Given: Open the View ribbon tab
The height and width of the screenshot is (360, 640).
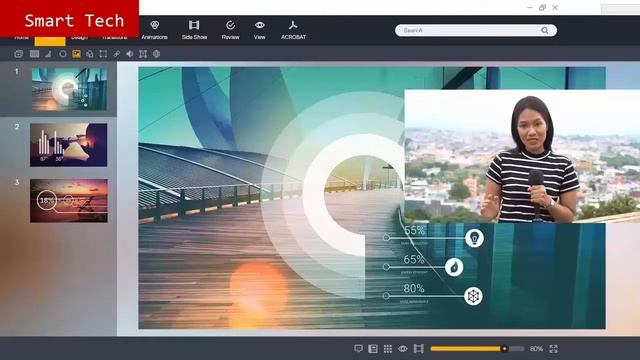Looking at the screenshot, I should click(260, 30).
